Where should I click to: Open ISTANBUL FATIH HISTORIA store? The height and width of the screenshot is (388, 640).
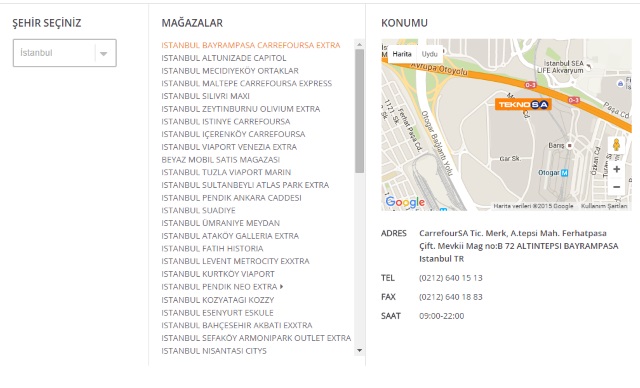coord(212,248)
